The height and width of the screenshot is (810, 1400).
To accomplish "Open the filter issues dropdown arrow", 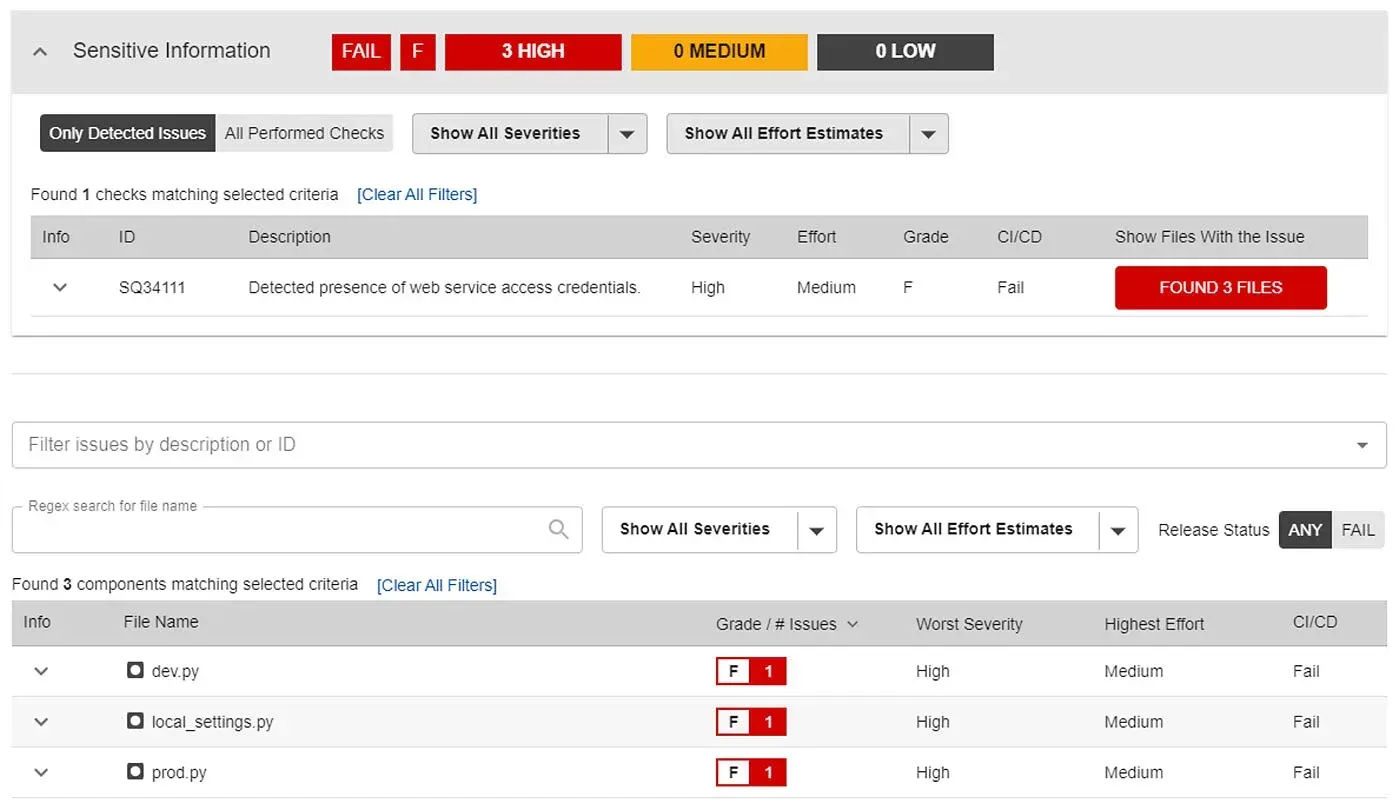I will coord(1361,444).
